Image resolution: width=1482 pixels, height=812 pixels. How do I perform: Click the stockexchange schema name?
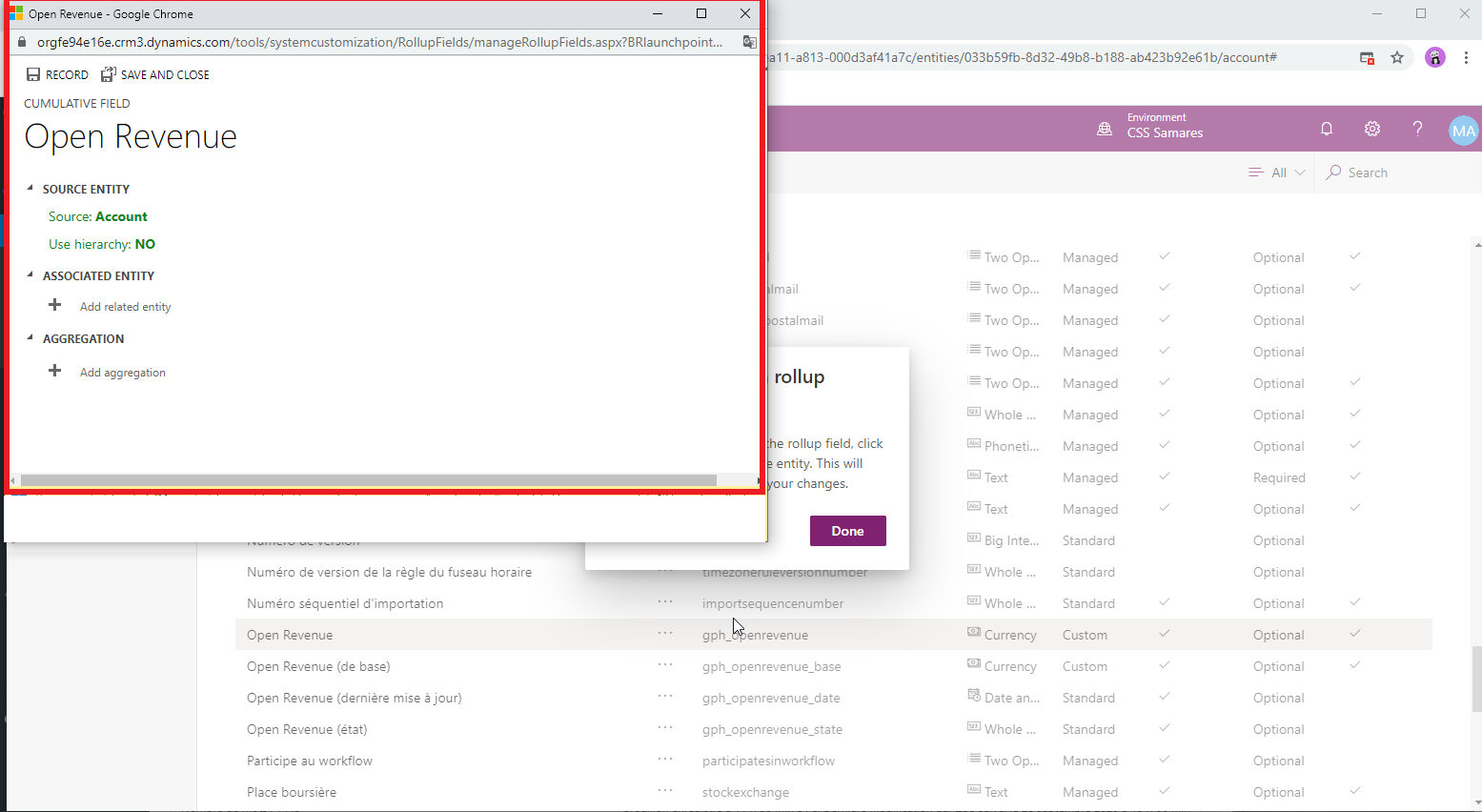coord(745,792)
